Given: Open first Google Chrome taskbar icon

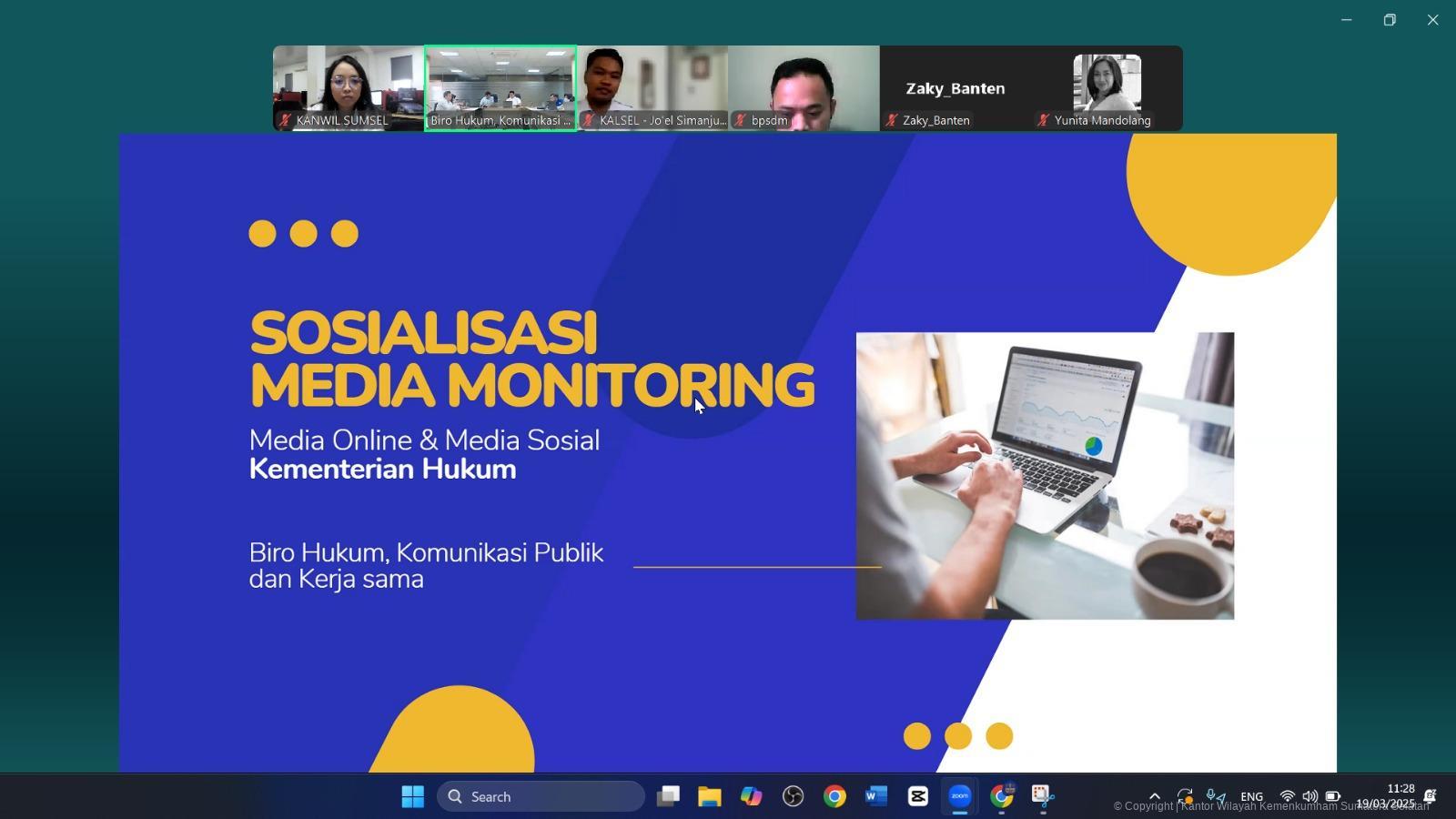Looking at the screenshot, I should (834, 796).
